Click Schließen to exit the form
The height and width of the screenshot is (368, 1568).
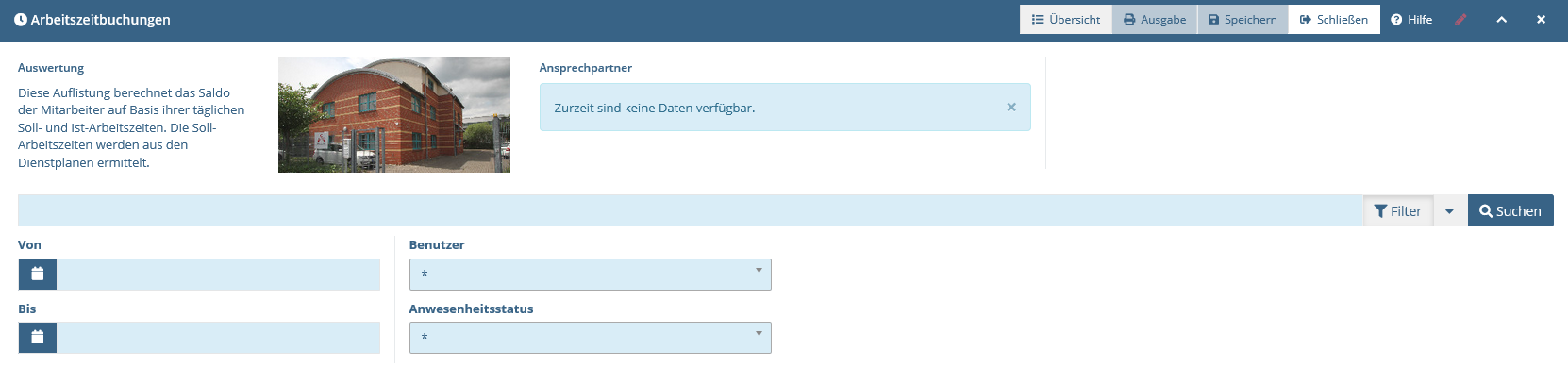pos(1334,20)
